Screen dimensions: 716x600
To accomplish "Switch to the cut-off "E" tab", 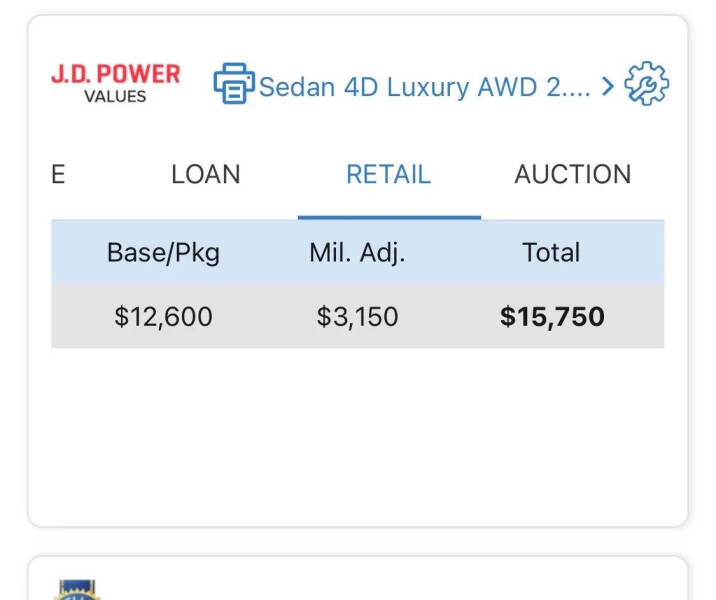I will click(58, 174).
